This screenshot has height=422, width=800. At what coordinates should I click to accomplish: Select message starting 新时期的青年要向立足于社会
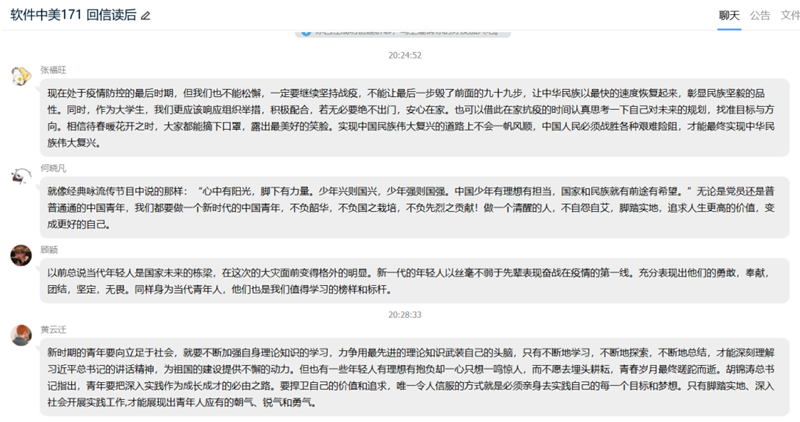[x=414, y=377]
